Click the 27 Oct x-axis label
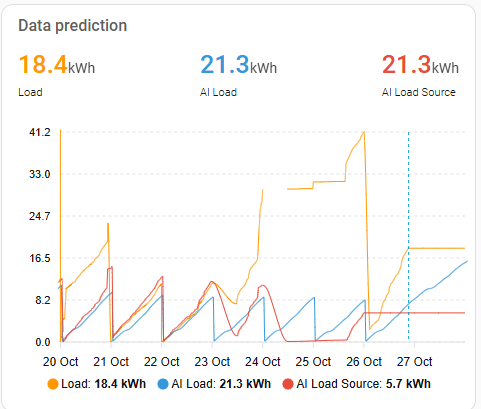Viewport: 481px width, 409px height. 415,362
